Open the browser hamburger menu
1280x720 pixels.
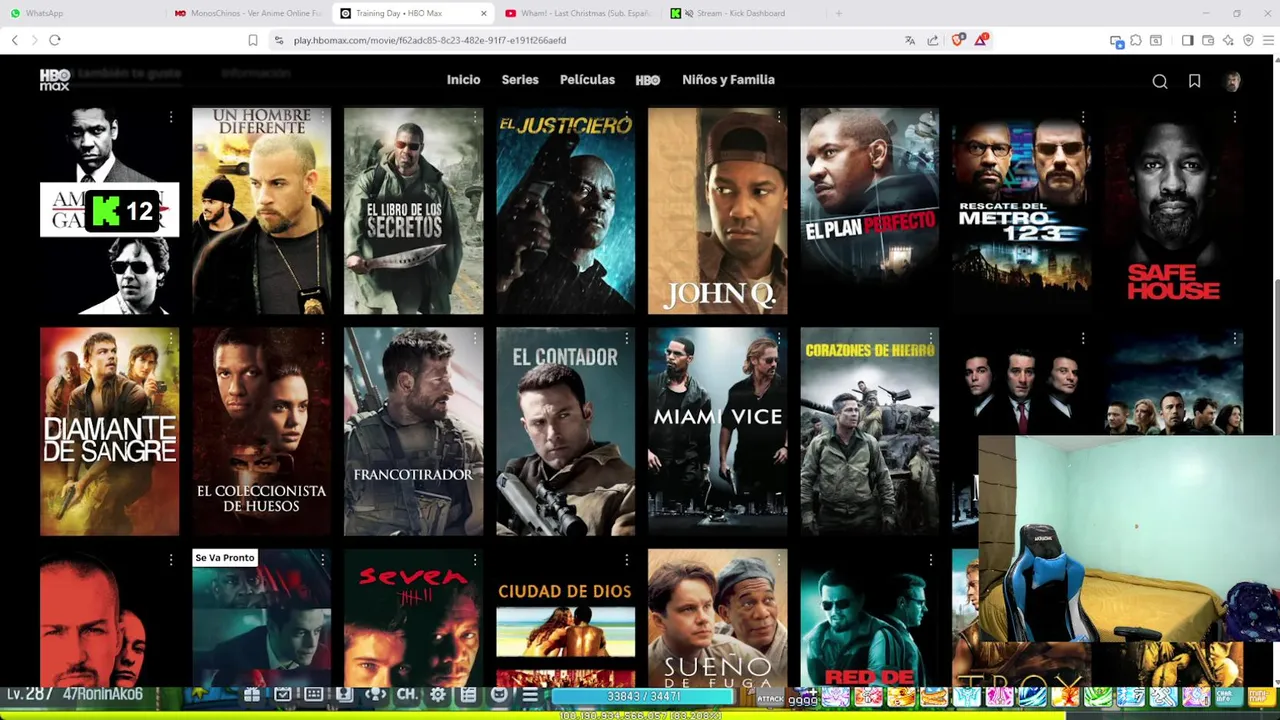coord(1268,40)
